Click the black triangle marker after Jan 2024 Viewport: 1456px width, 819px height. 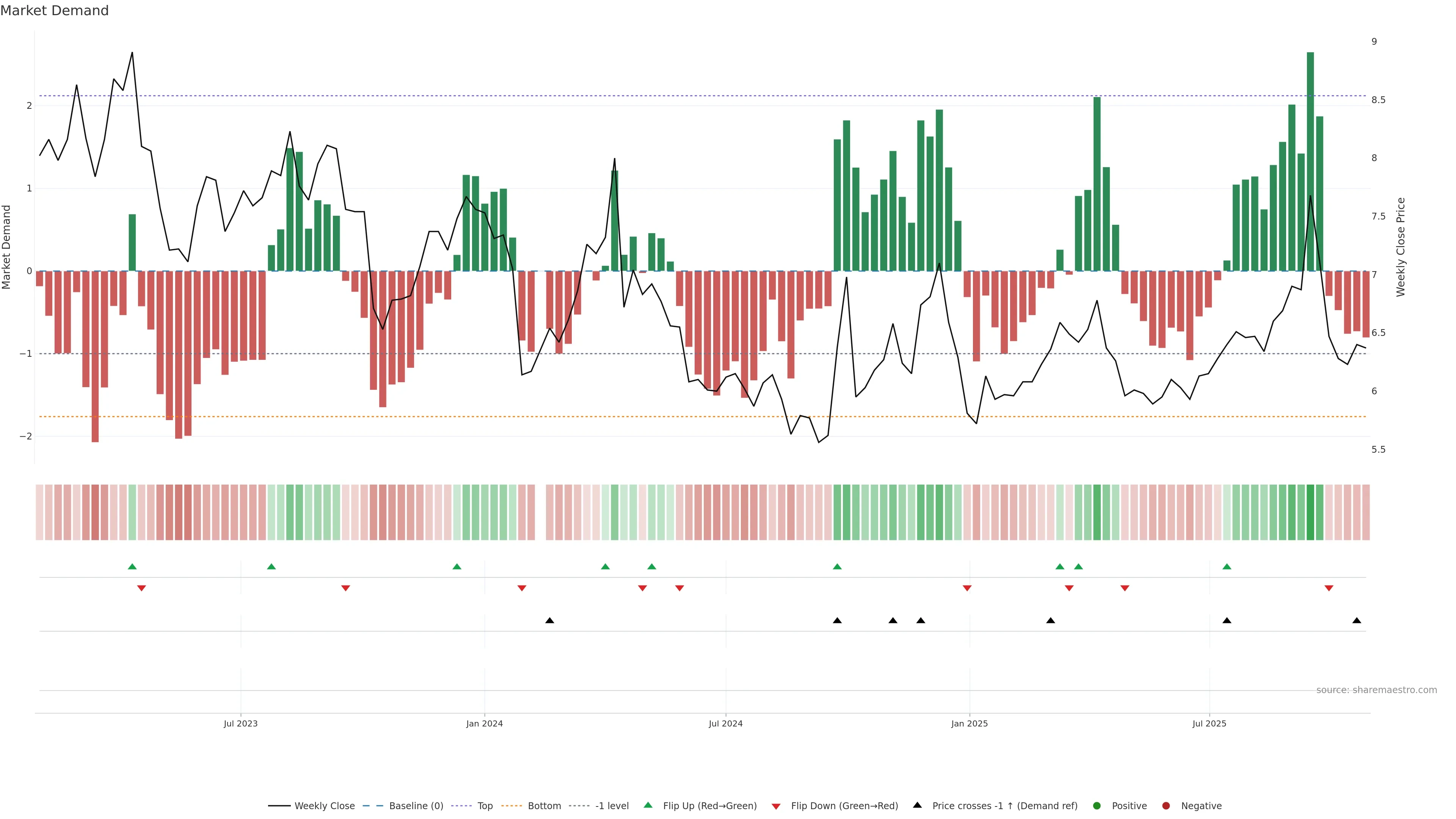(549, 621)
